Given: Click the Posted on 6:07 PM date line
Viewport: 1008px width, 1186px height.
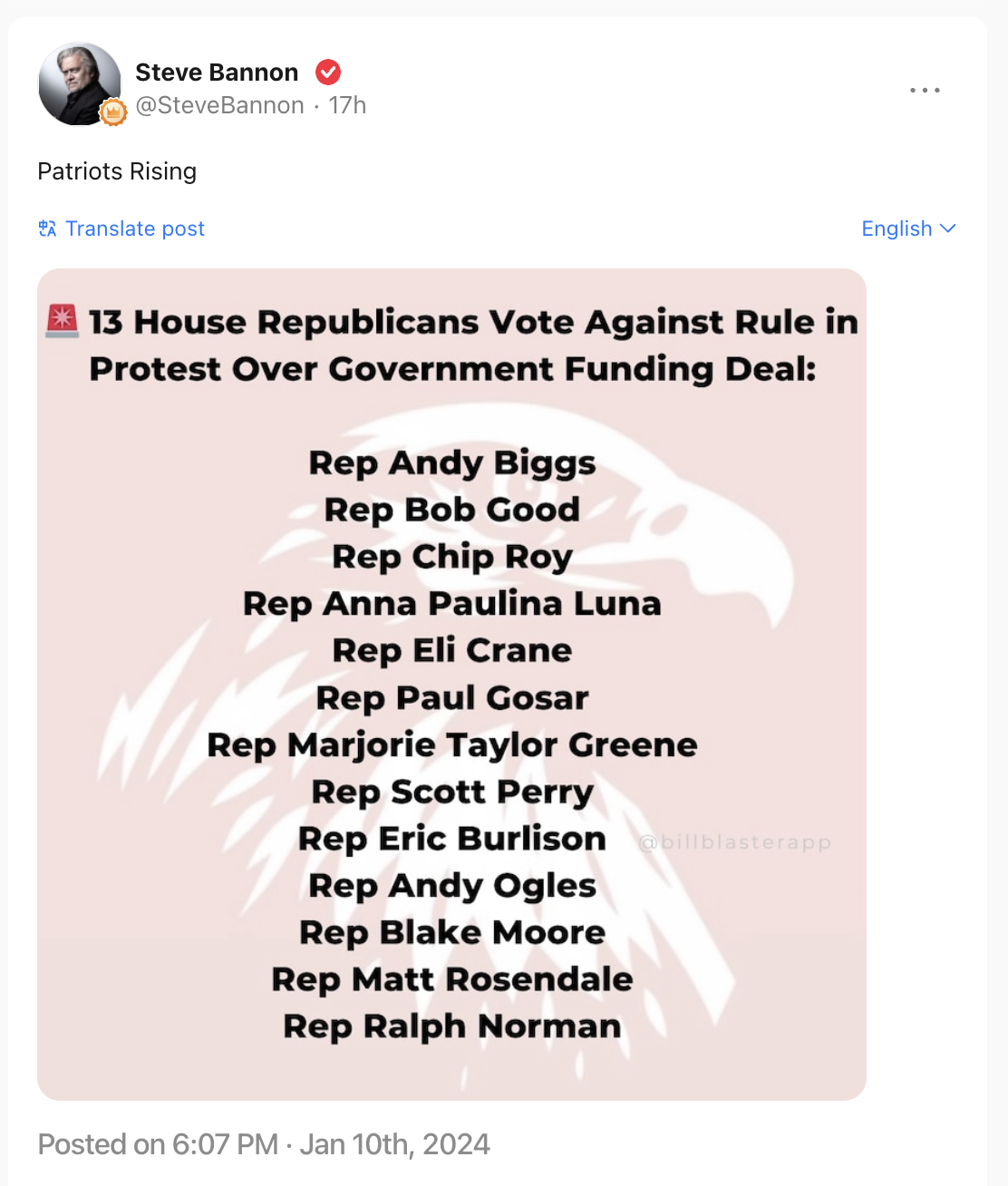Looking at the screenshot, I should [264, 1144].
